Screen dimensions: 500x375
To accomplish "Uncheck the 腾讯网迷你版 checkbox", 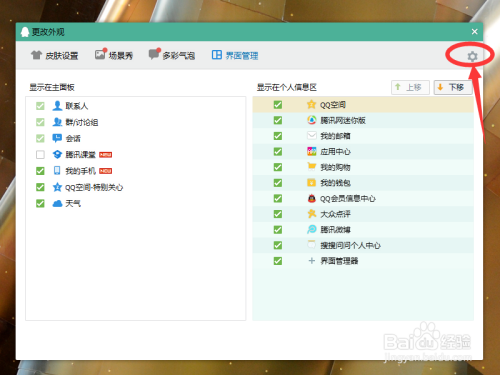I will click(278, 120).
